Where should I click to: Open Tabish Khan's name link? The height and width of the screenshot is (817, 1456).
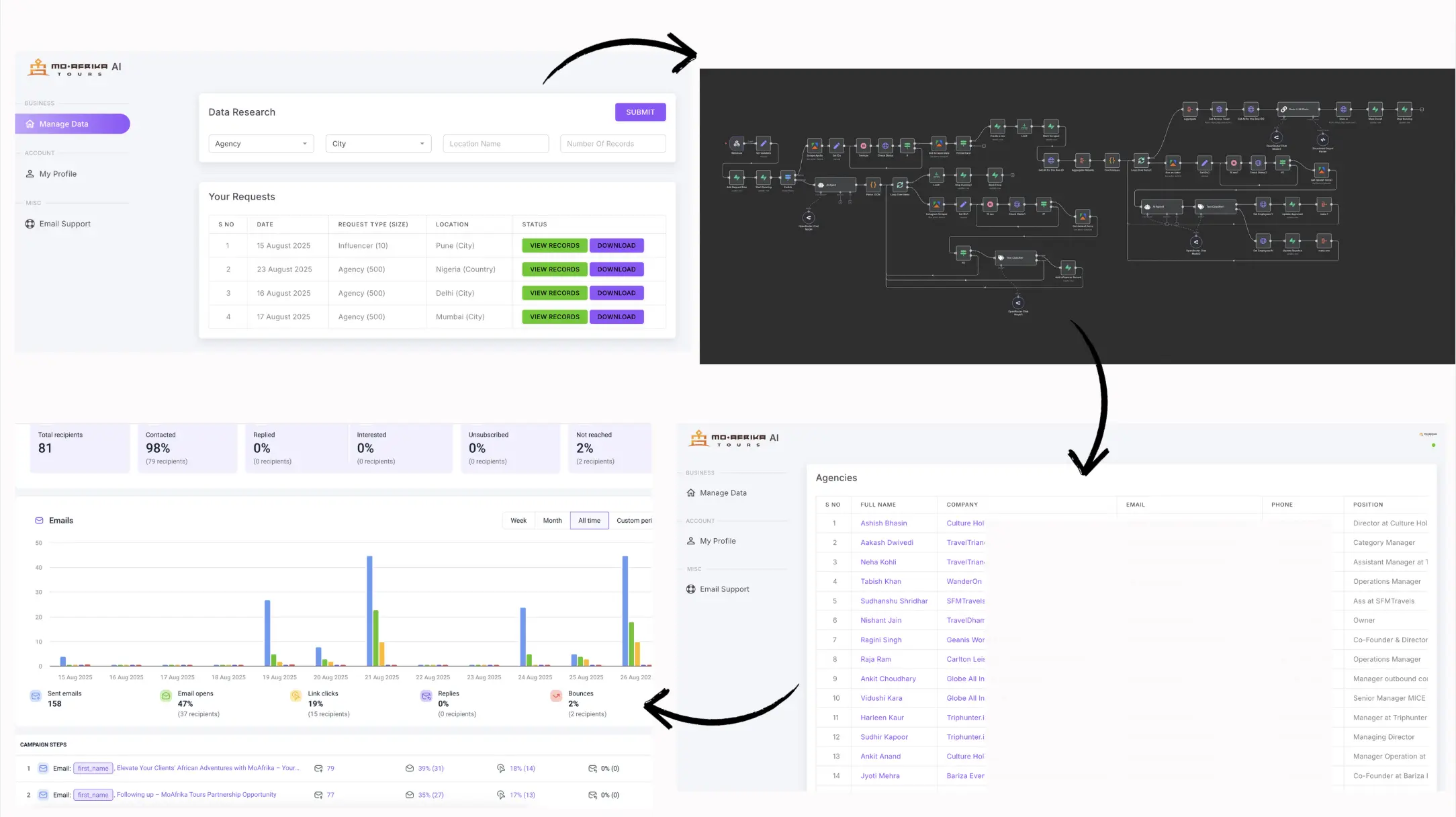(880, 582)
